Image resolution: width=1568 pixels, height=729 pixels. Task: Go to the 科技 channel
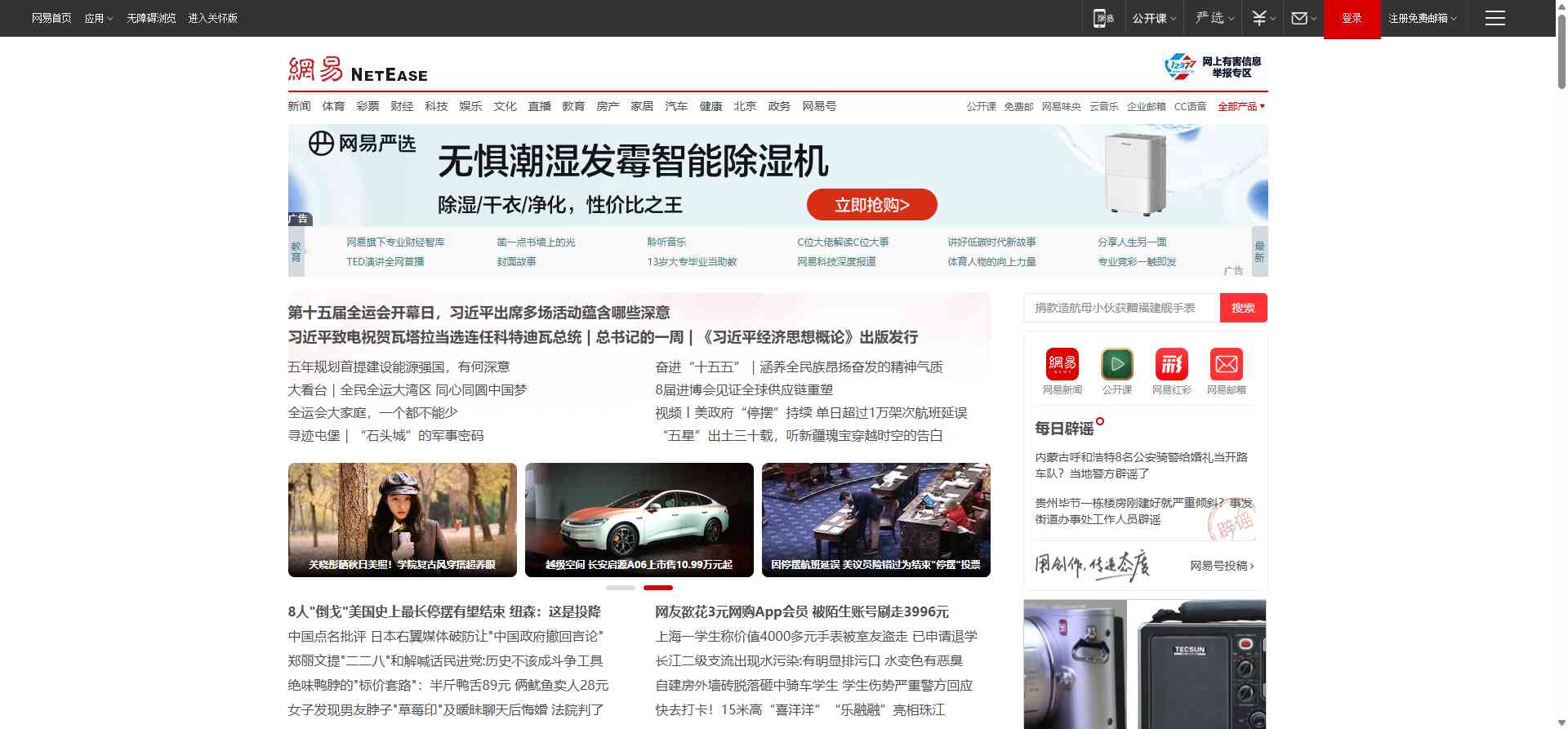tap(436, 106)
